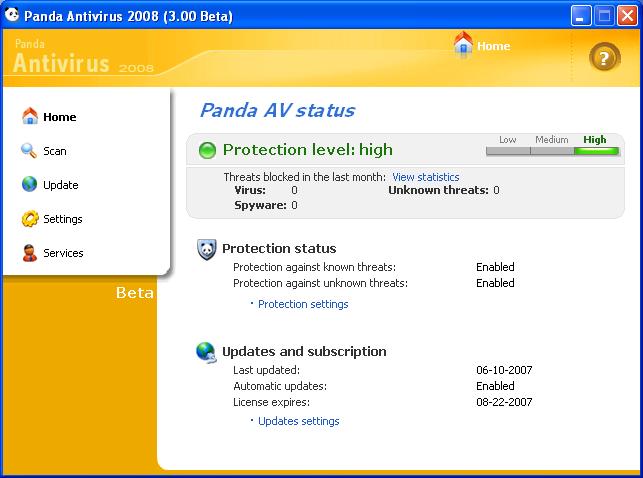Open the View statistics link
This screenshot has width=643, height=478.
pyautogui.click(x=426, y=177)
